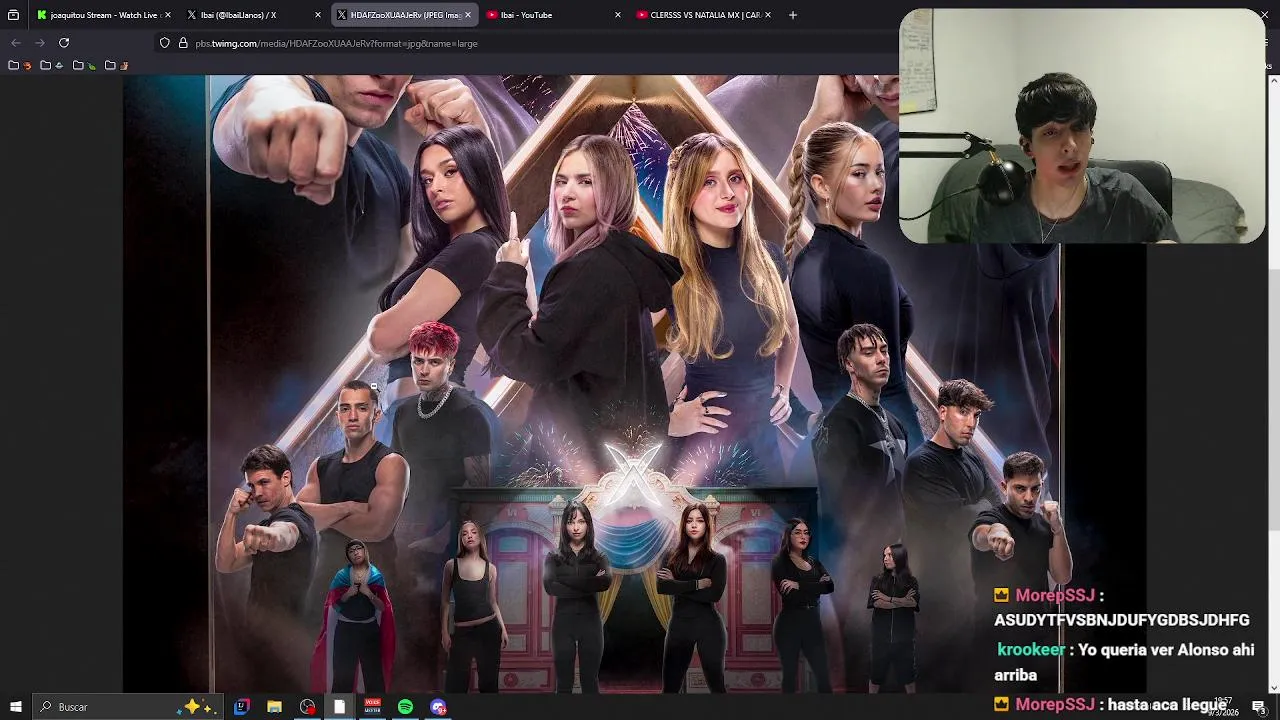1280x720 pixels.
Task: Switch to the joaquitou Stream Kick tab
Action: click(104, 15)
